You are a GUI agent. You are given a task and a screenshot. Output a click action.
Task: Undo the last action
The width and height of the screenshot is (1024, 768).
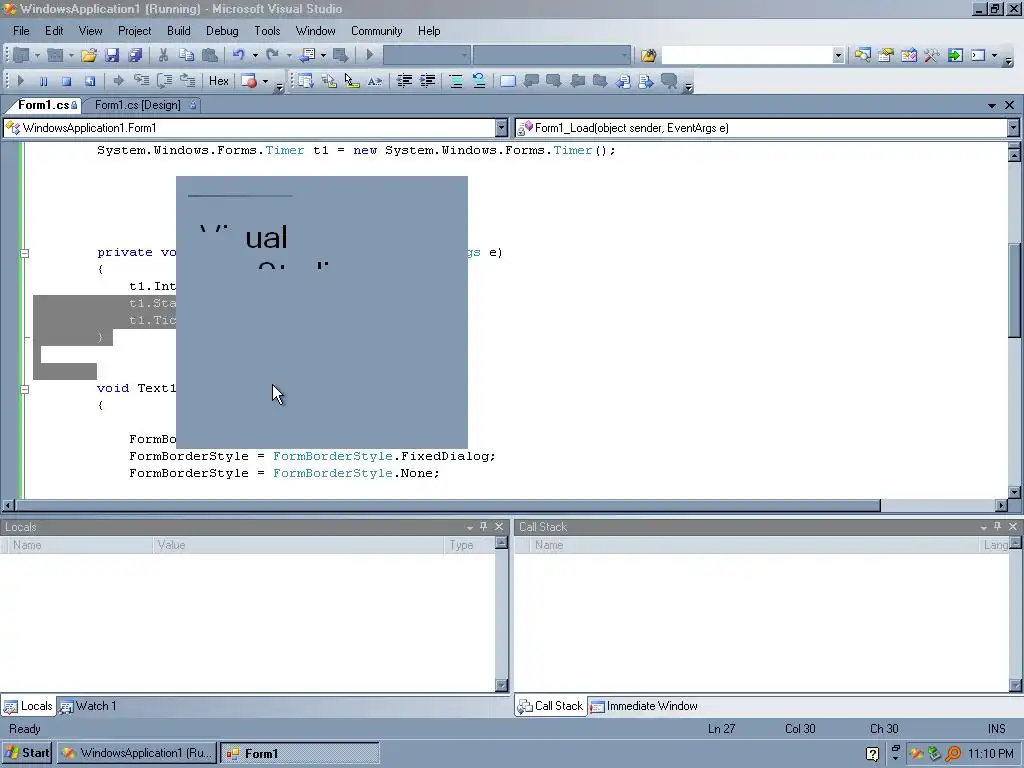pos(238,56)
